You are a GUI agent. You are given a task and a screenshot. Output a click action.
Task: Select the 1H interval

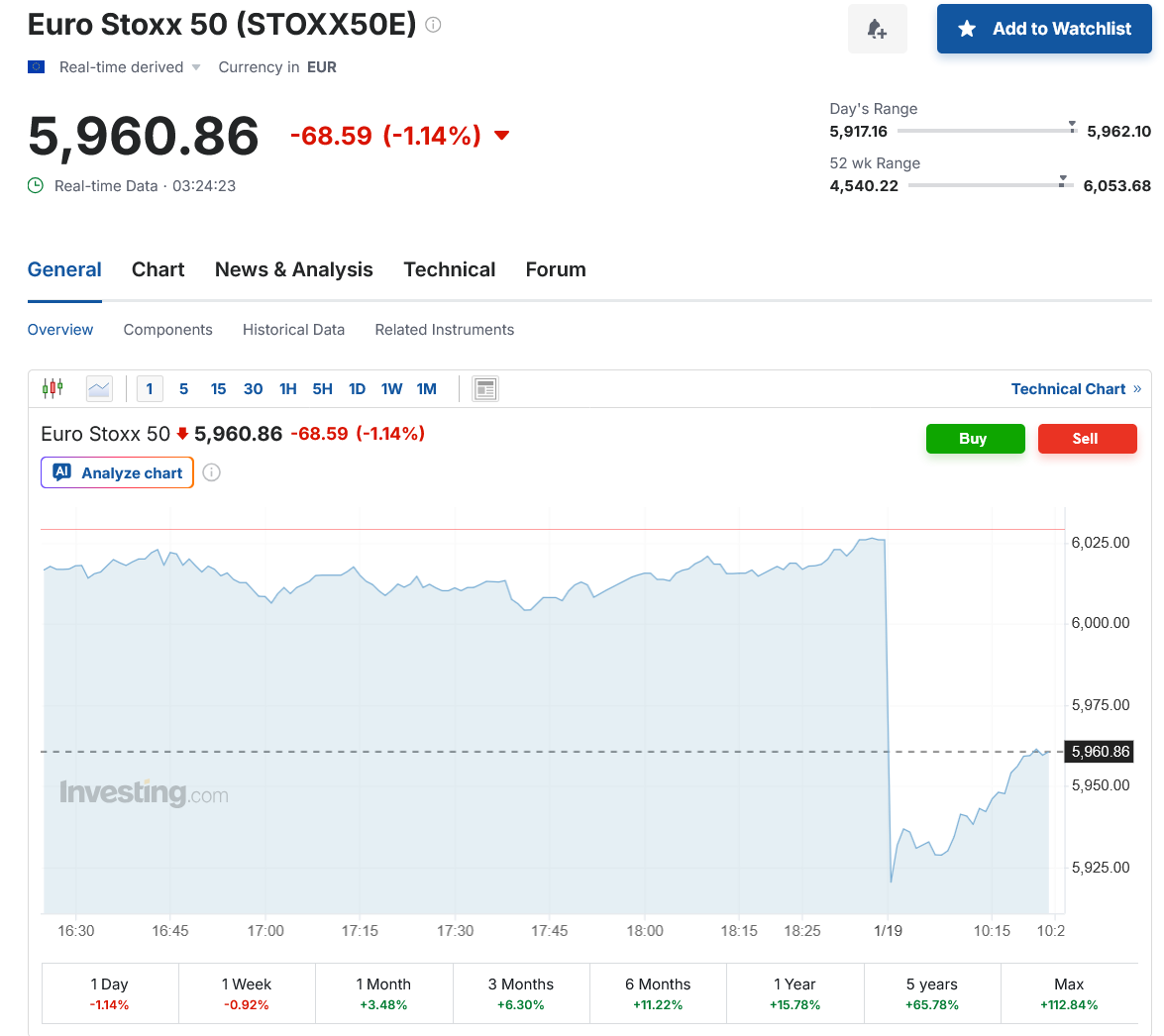click(288, 389)
